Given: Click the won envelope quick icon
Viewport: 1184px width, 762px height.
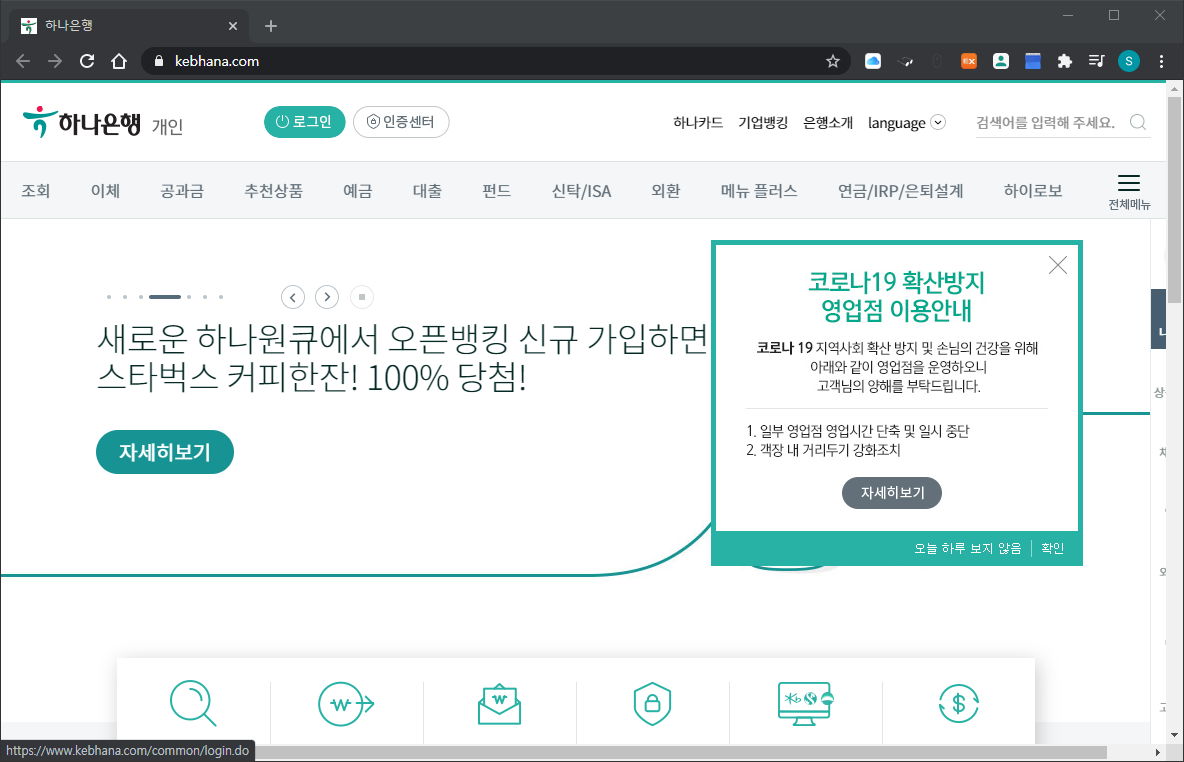Looking at the screenshot, I should point(499,704).
